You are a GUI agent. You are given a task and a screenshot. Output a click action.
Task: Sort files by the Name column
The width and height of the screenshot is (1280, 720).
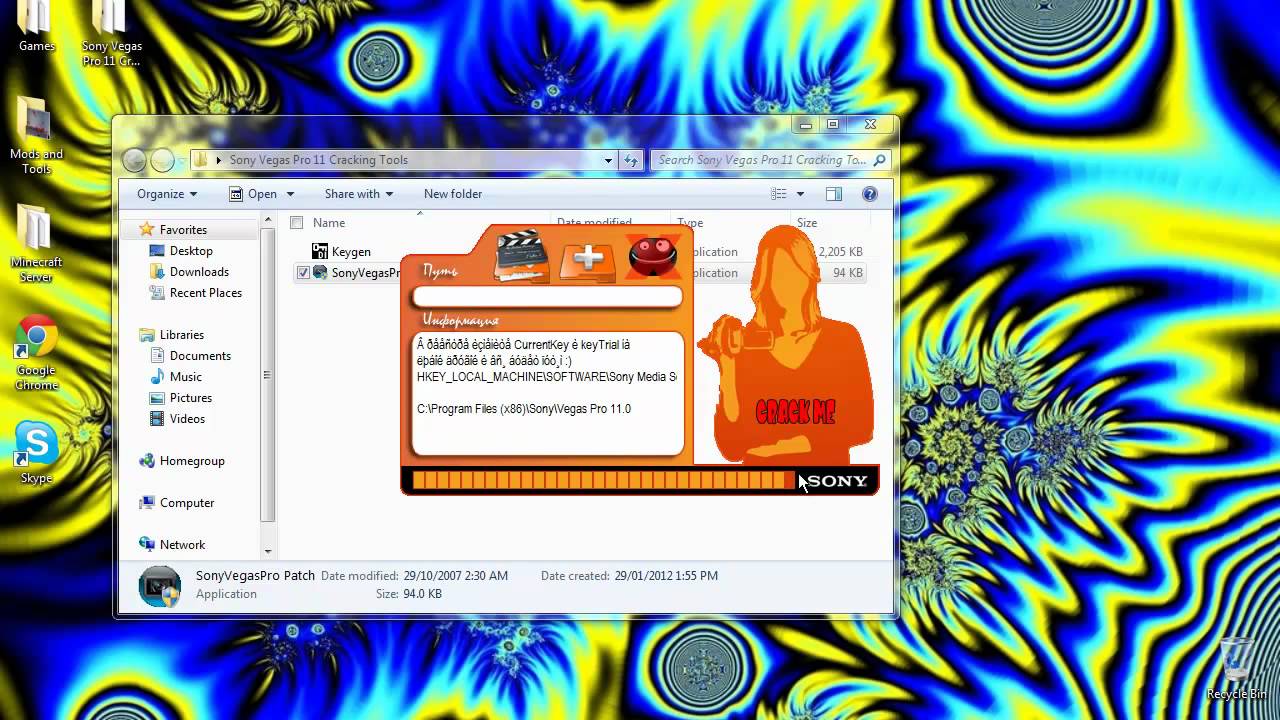tap(328, 223)
